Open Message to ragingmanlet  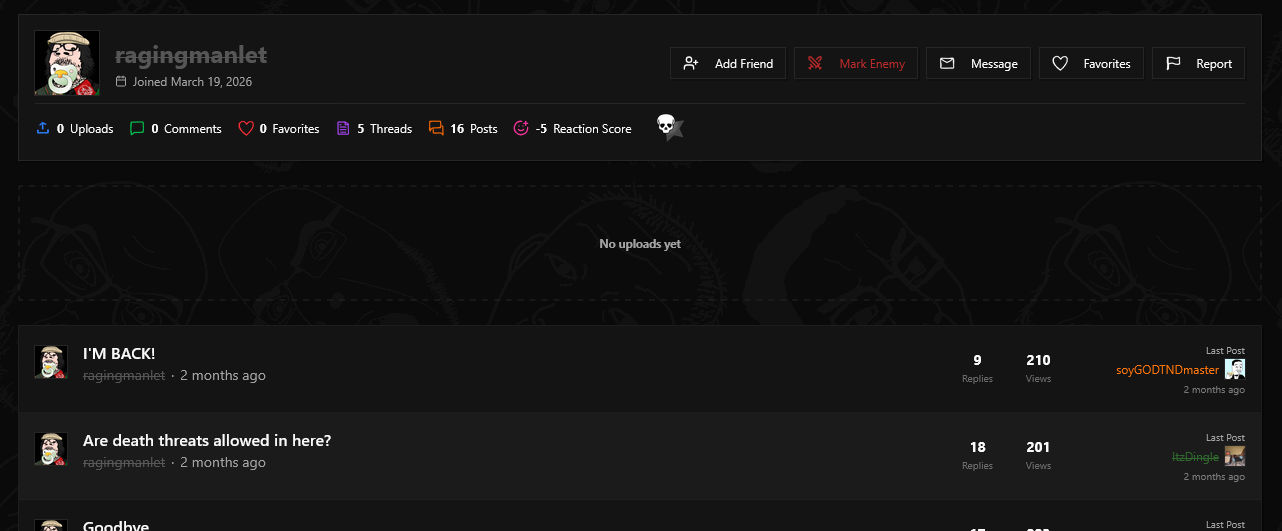[978, 63]
